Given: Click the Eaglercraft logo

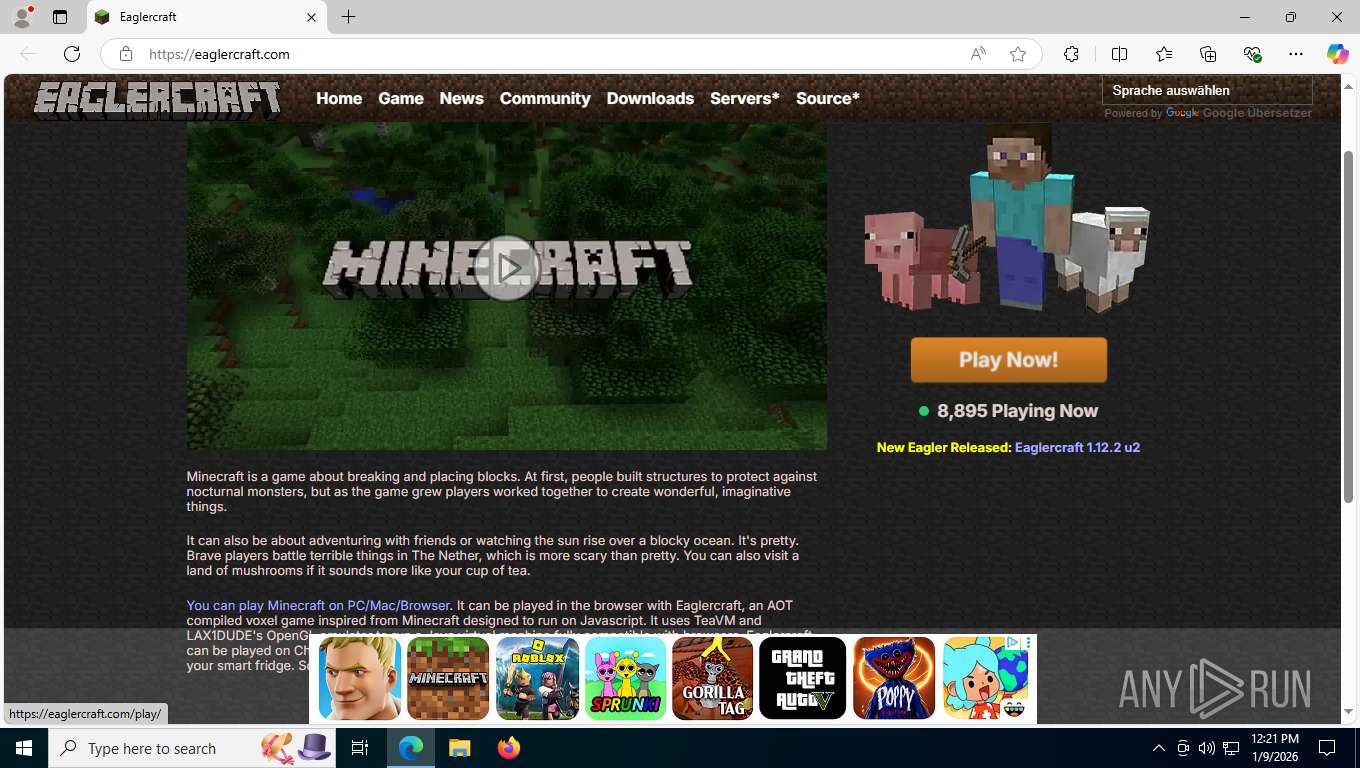Looking at the screenshot, I should coord(157,99).
